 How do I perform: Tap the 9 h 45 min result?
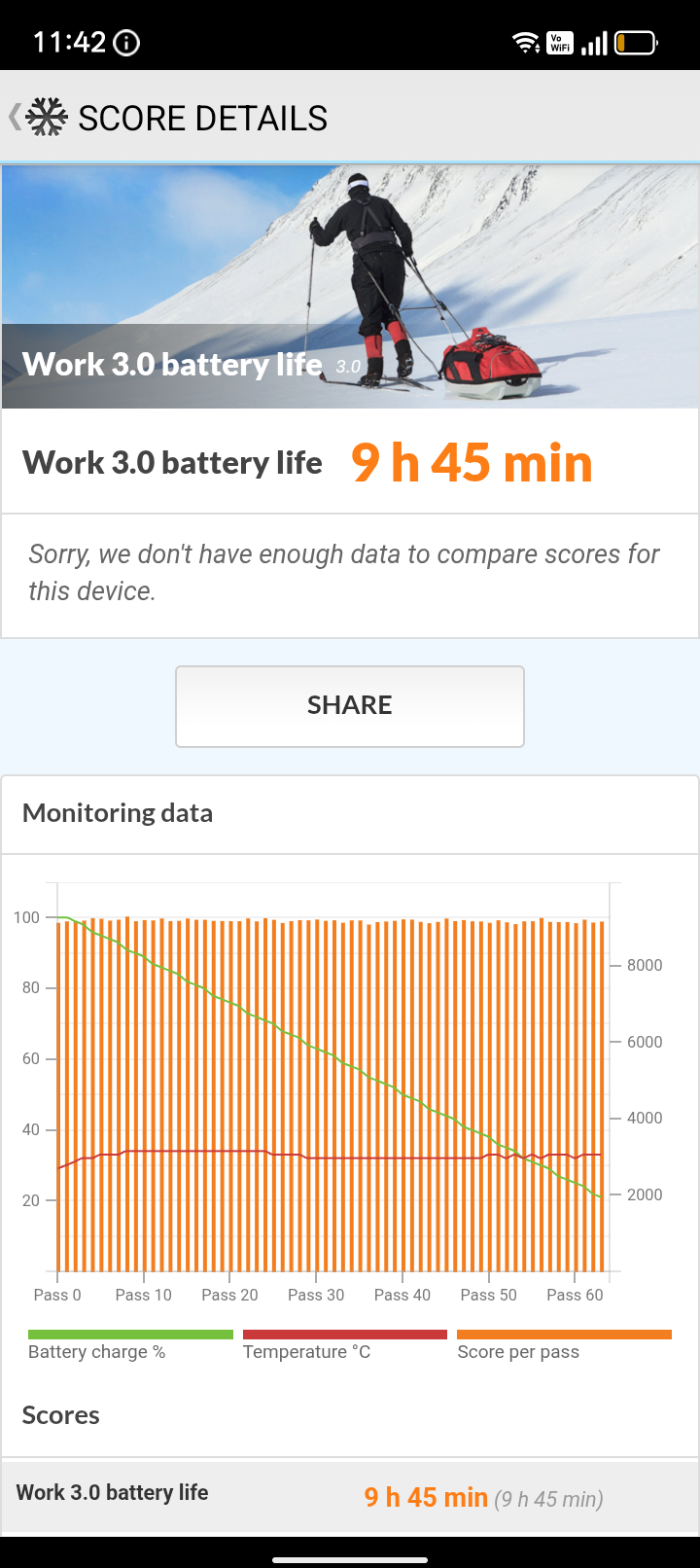[x=472, y=463]
